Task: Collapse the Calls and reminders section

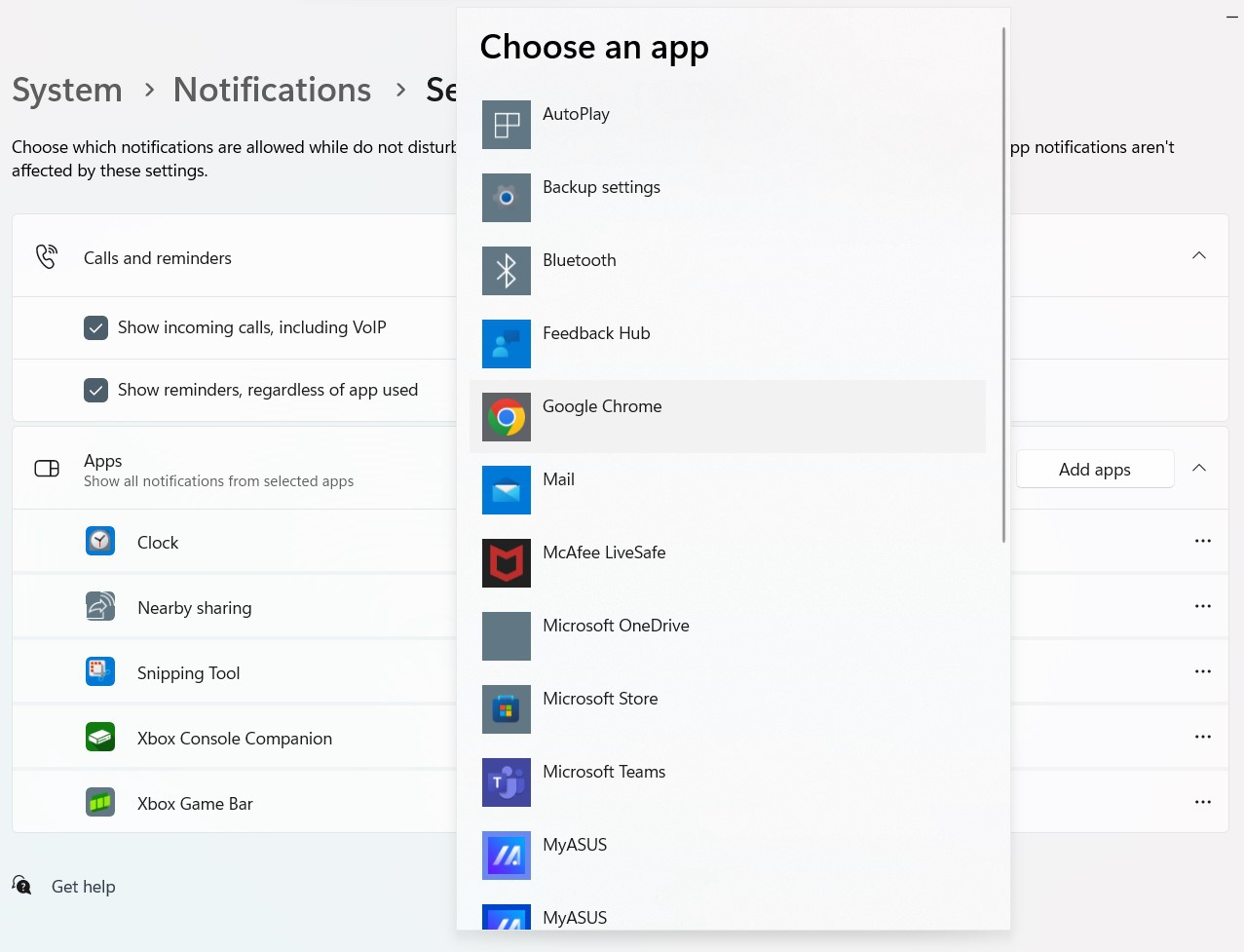Action: pos(1199,255)
